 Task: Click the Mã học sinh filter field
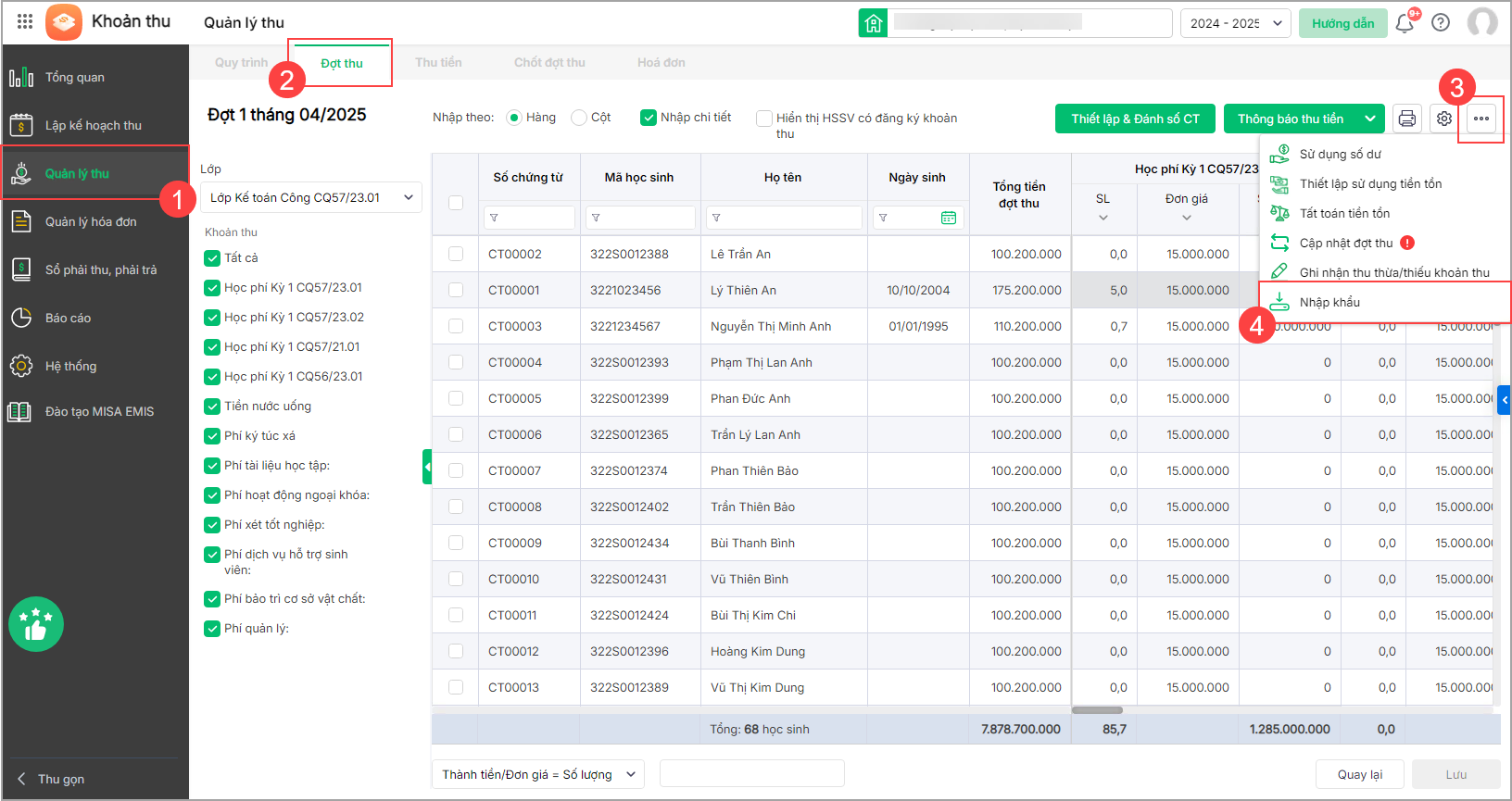638,218
